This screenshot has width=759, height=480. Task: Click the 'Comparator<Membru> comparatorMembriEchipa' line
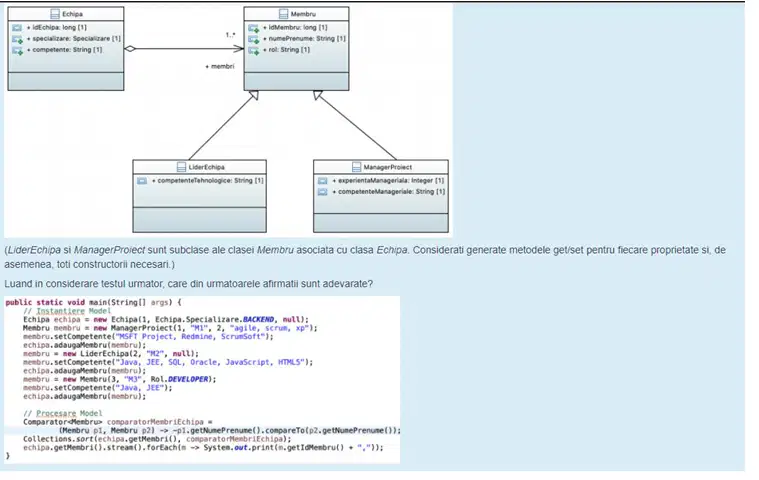(118, 422)
